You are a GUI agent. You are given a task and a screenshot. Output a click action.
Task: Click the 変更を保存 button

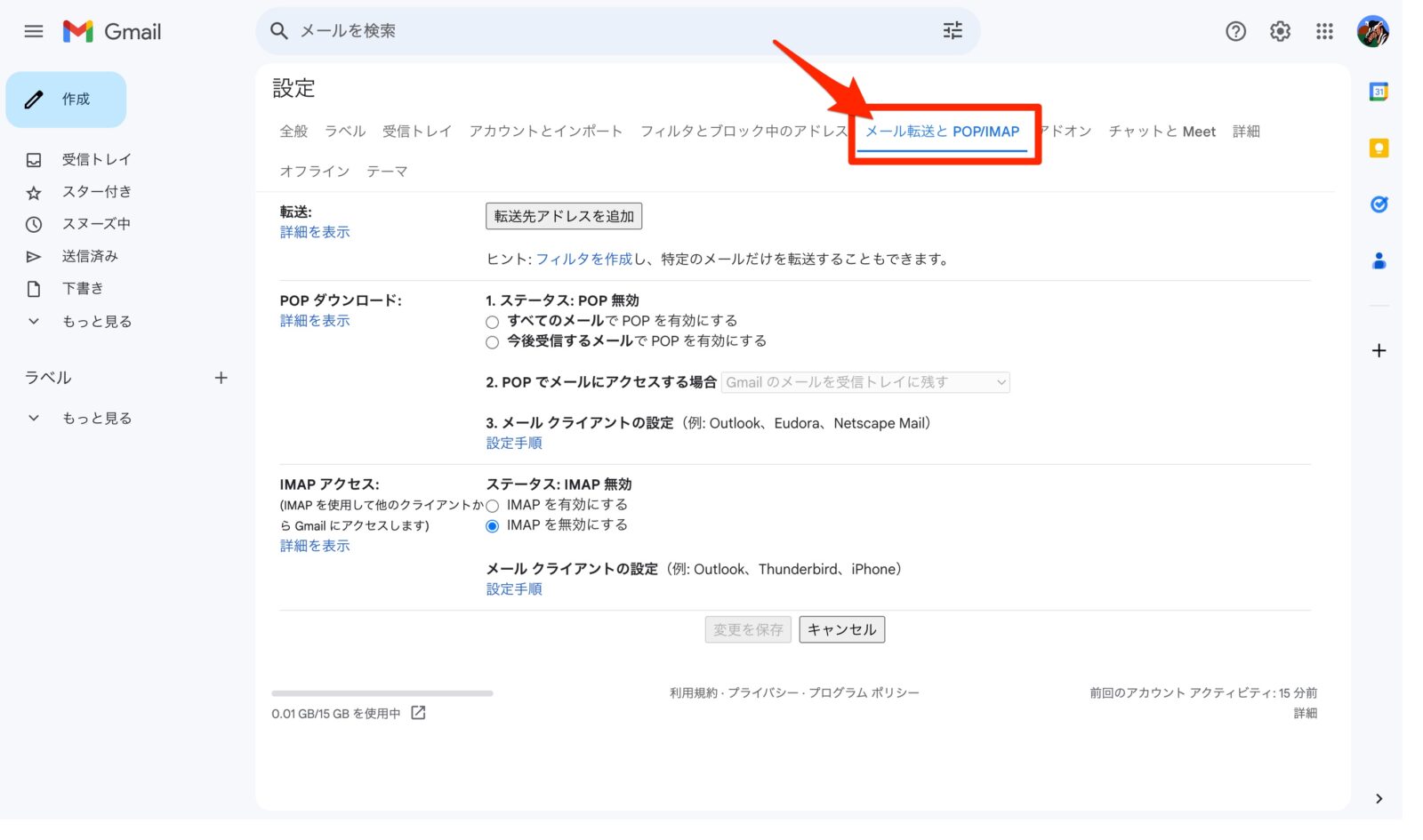[x=748, y=629]
